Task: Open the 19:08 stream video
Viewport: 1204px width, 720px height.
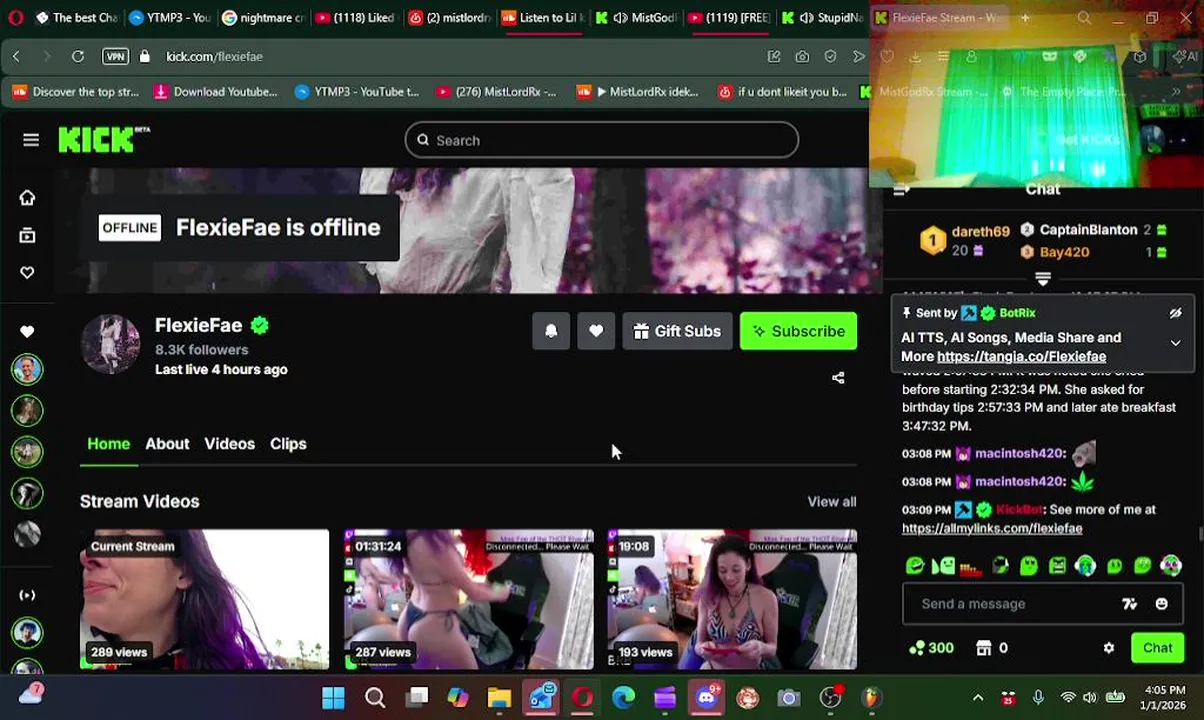Action: point(732,599)
